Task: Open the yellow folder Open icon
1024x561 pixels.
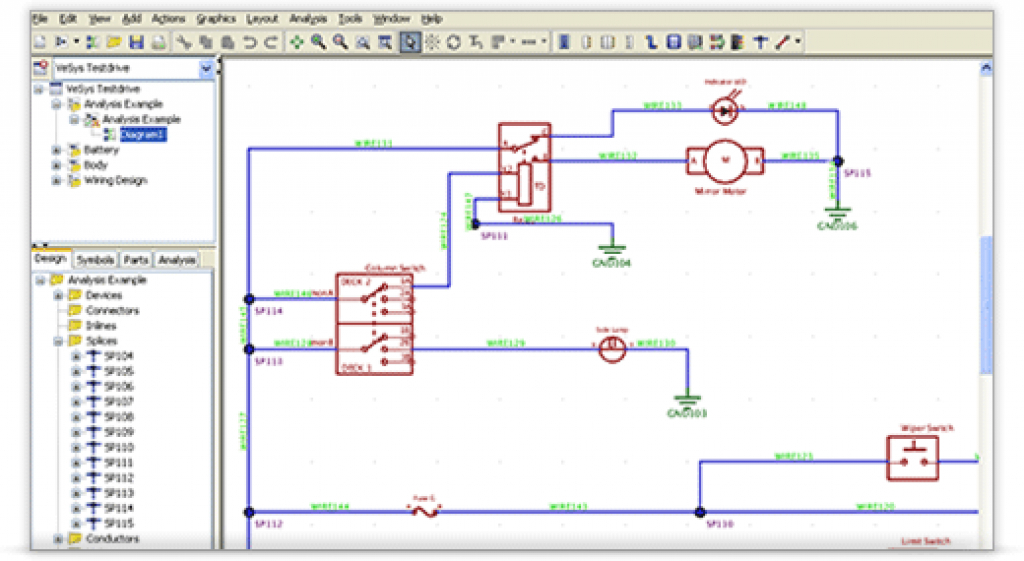Action: click(114, 42)
